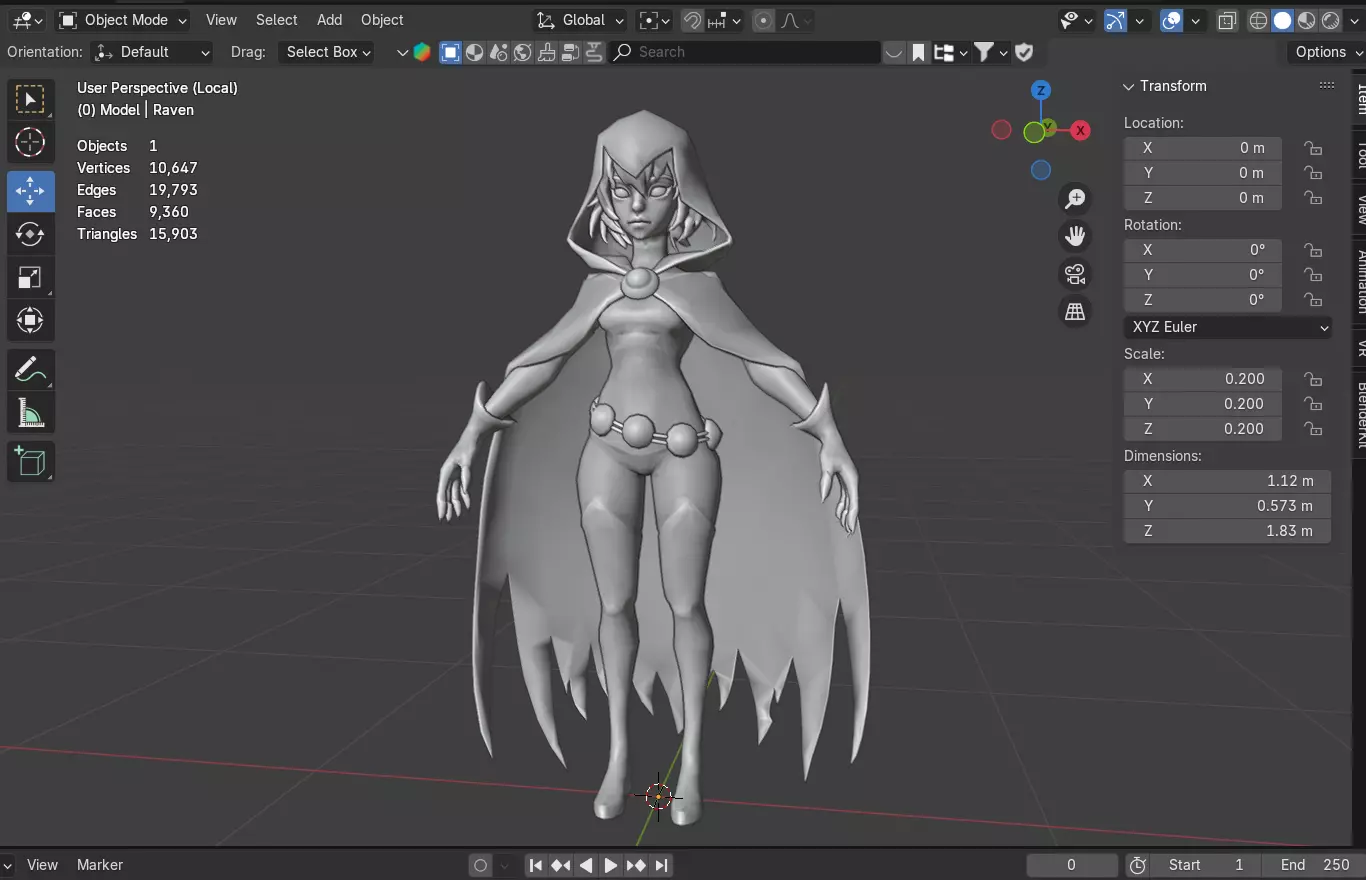Jump to the timeline start frame
1366x880 pixels.
point(536,865)
